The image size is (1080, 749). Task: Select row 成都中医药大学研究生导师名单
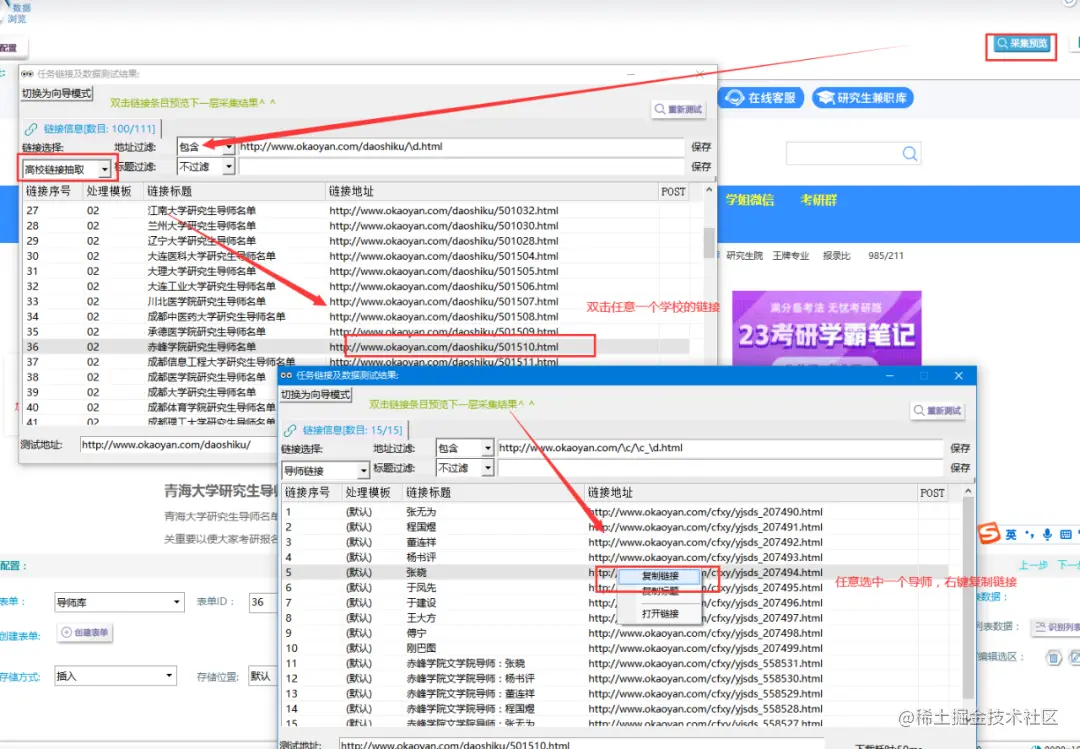point(355,316)
